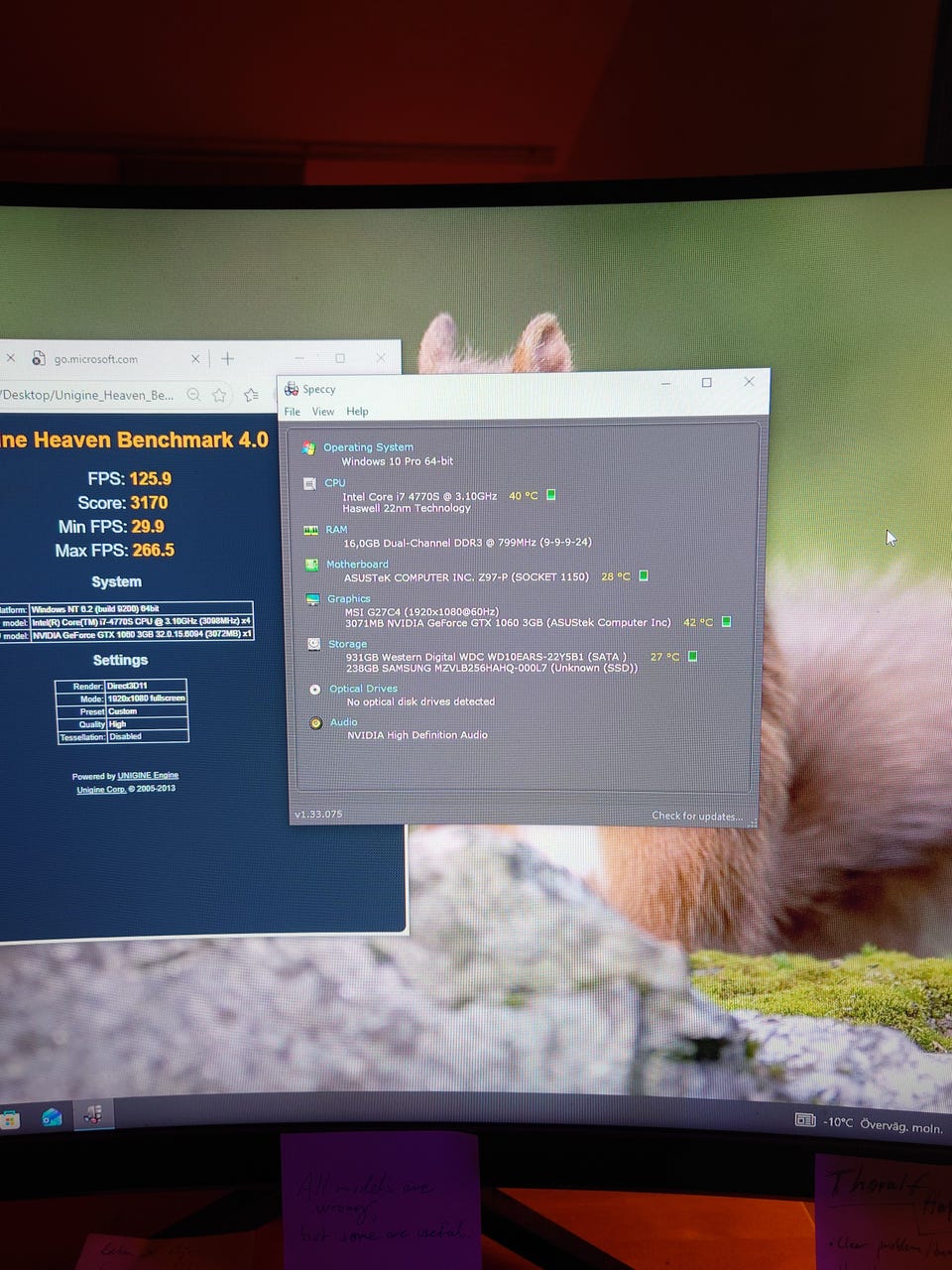Select the Storage drive icon
Screen dimensions: 952x1270
[313, 644]
